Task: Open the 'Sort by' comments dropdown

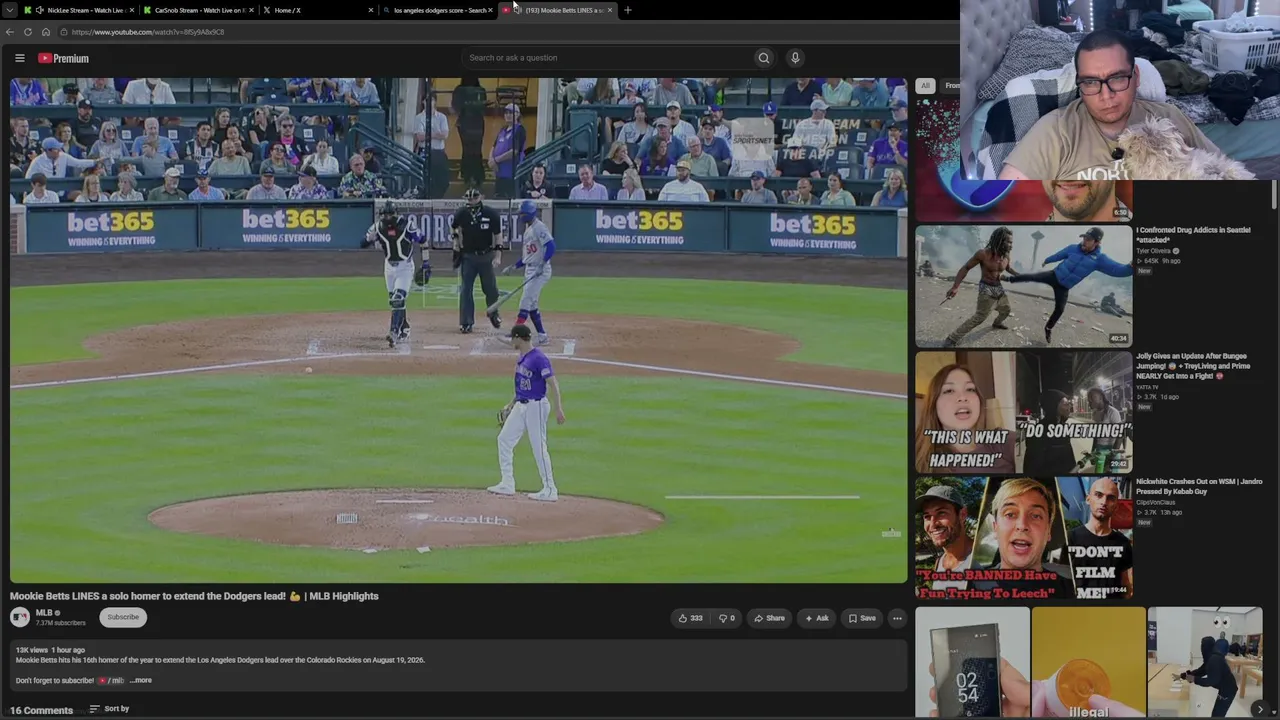Action: (x=110, y=709)
